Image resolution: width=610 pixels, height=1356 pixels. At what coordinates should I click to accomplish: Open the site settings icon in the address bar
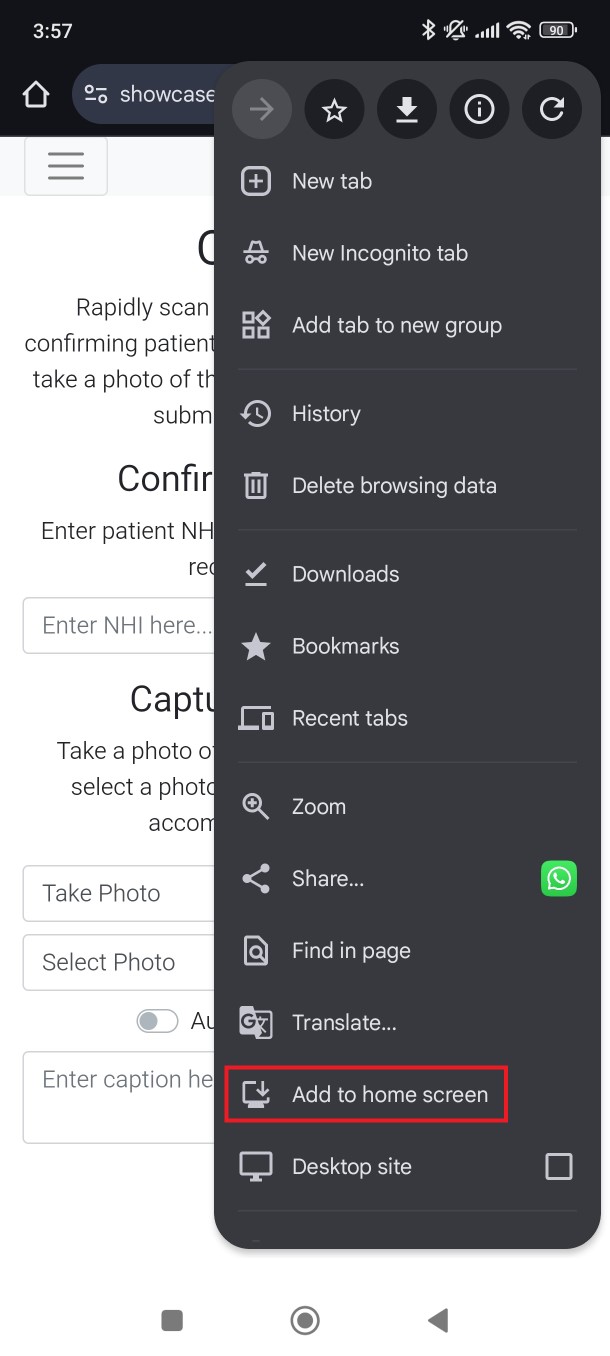pos(96,95)
